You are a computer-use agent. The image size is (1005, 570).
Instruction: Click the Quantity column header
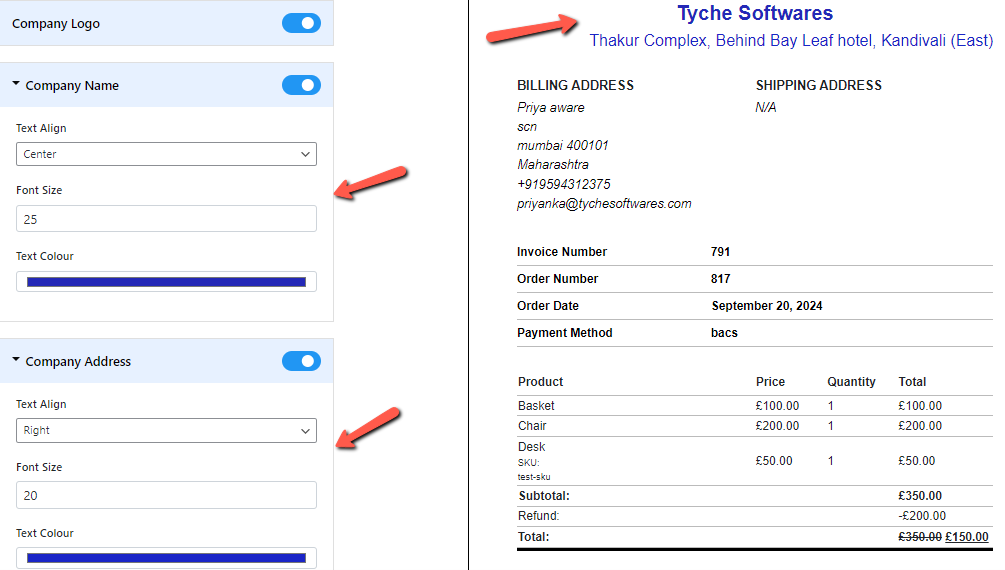click(851, 382)
